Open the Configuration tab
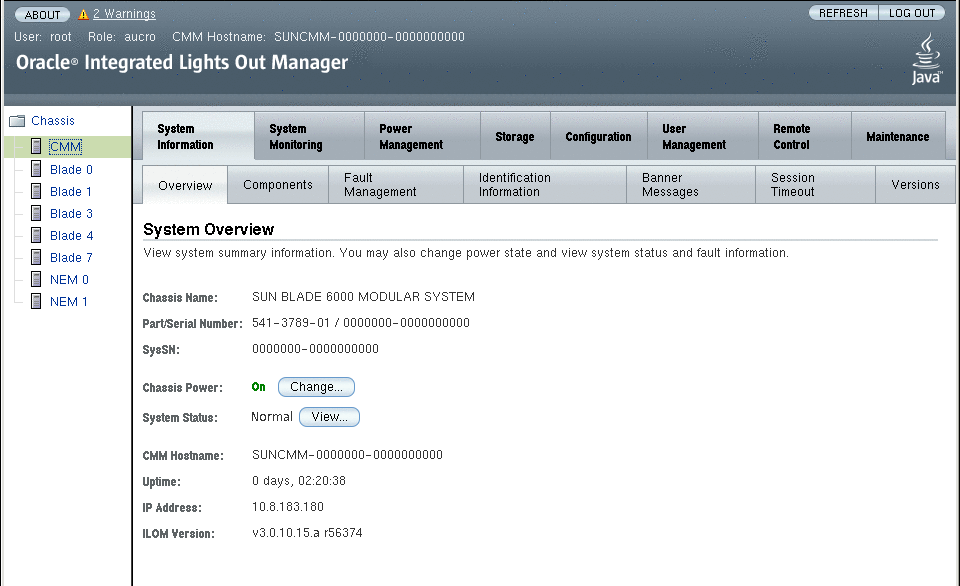 click(599, 137)
